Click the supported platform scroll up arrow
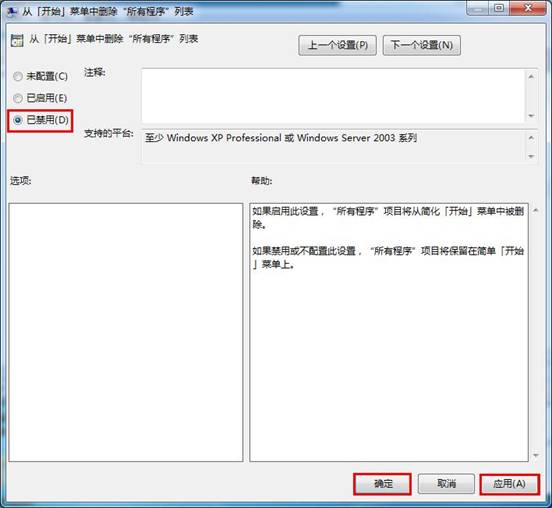Image resolution: width=552 pixels, height=508 pixels. coord(531,138)
